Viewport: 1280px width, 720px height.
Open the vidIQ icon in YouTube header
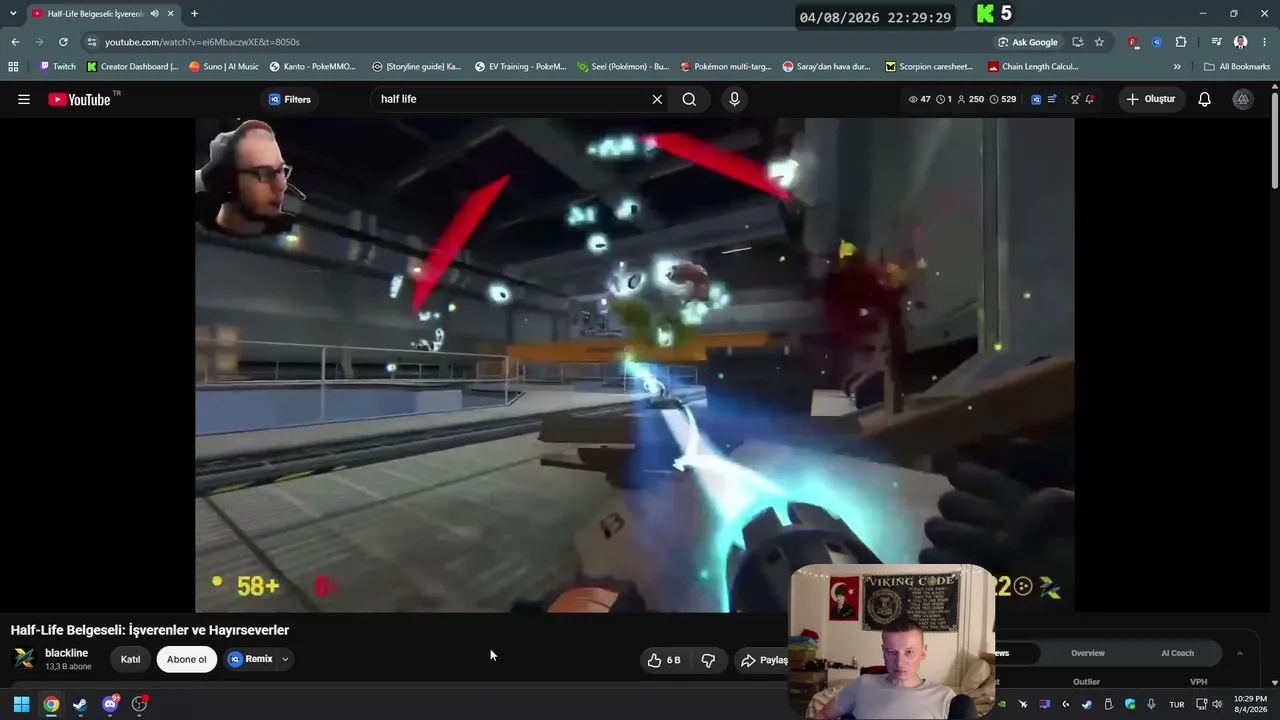click(1036, 99)
